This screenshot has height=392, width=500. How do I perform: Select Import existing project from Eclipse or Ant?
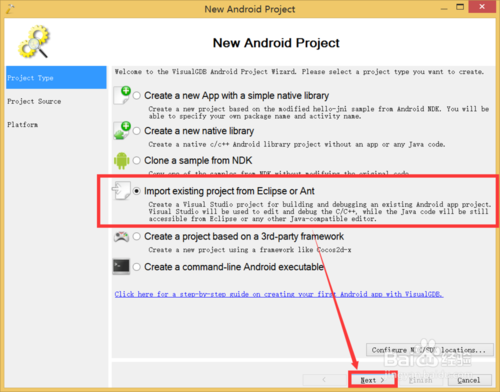pyautogui.click(x=137, y=191)
